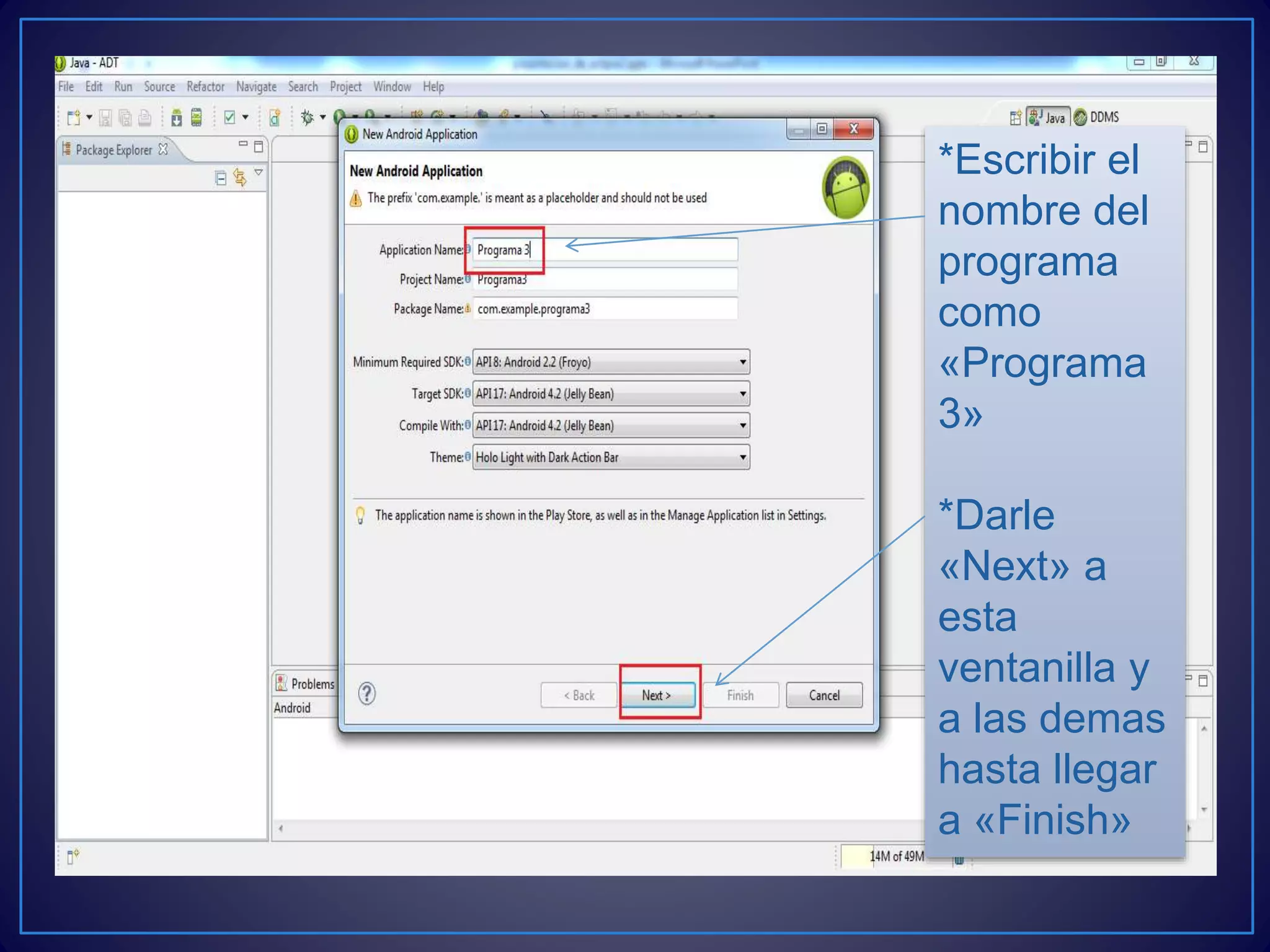Expand the Lint check dropdown arrow
Image resolution: width=1270 pixels, height=952 pixels.
pyautogui.click(x=246, y=118)
